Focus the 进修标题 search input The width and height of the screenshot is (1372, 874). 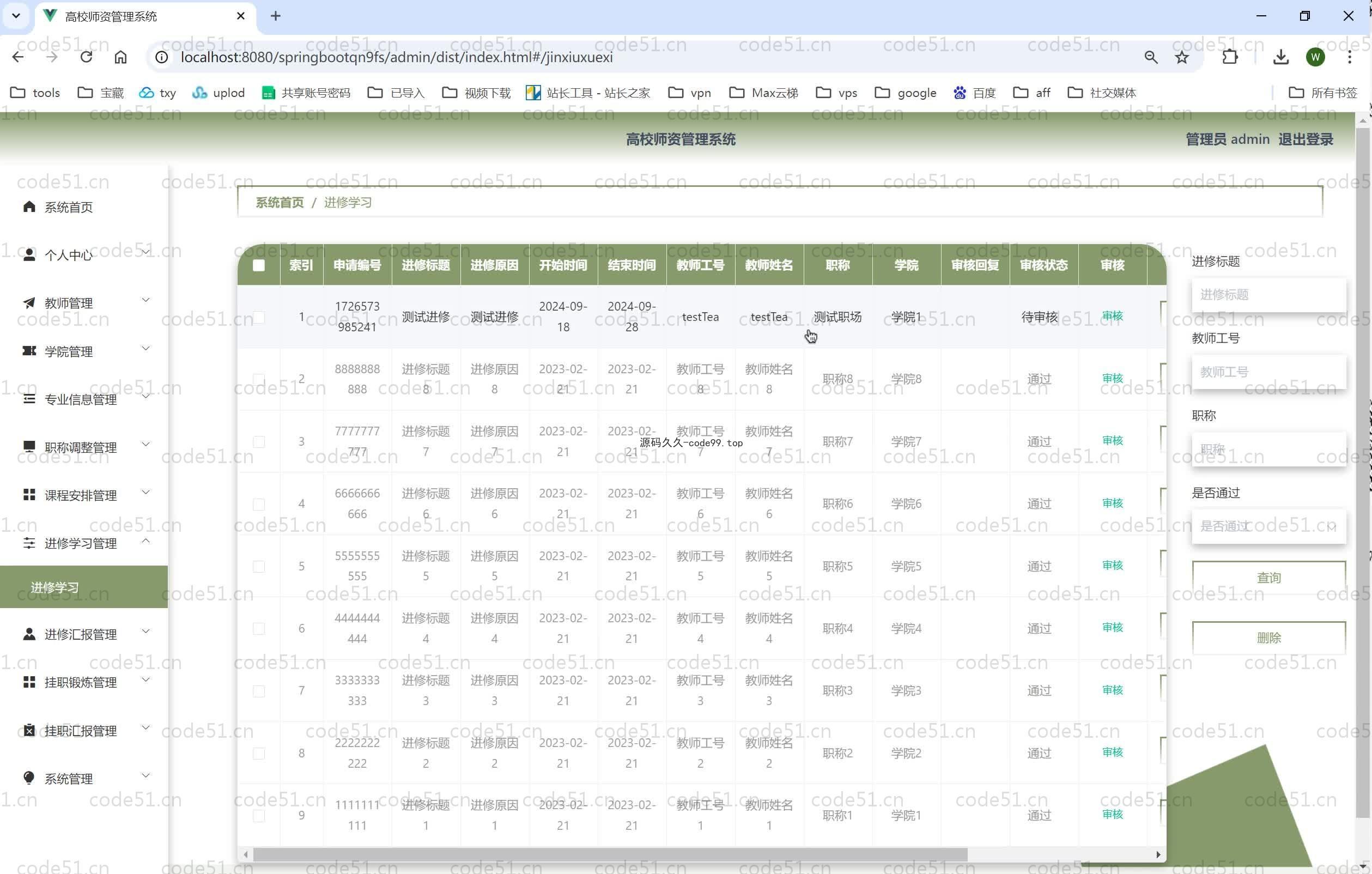tap(1269, 295)
